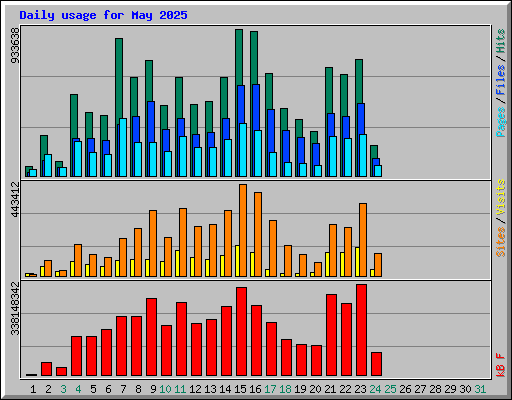Click day 21 on the x-axis
The width and height of the screenshot is (512, 400).
[330, 389]
